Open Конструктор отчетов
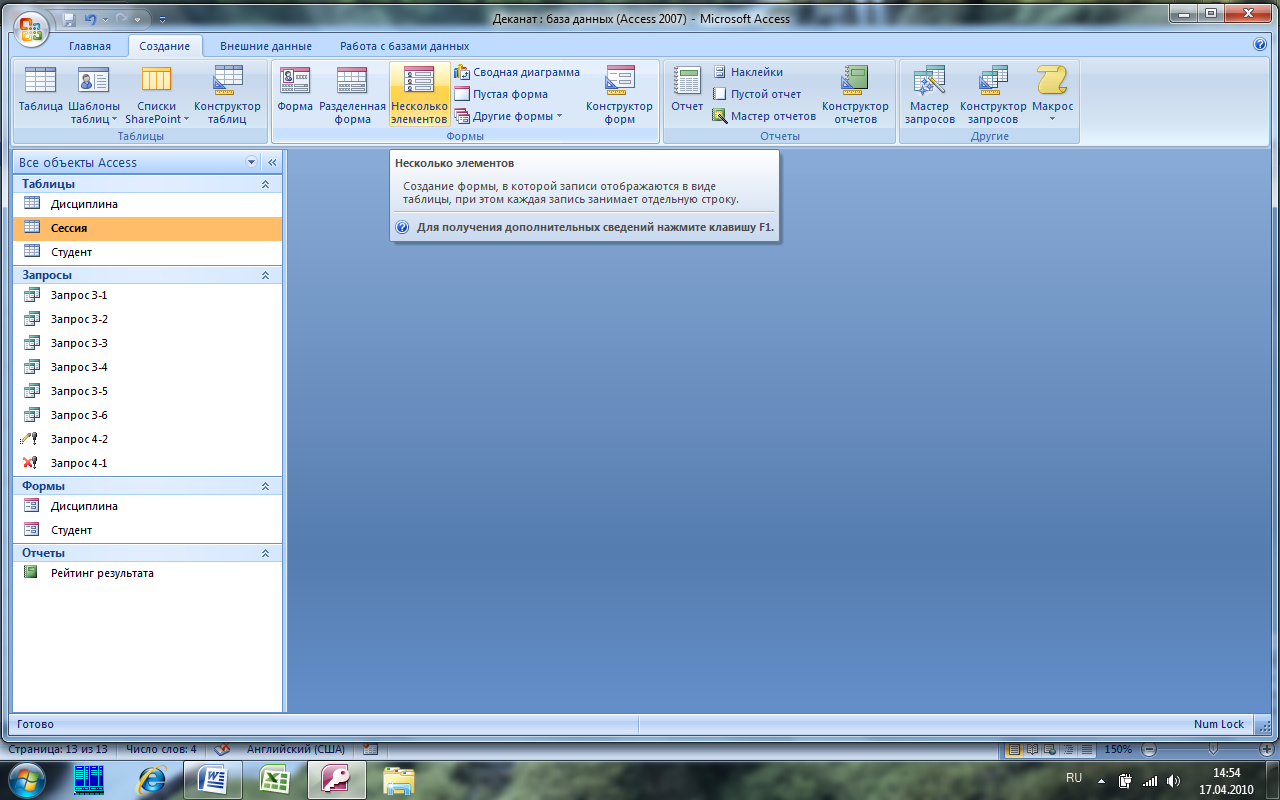Viewport: 1280px width, 800px height. click(x=855, y=95)
